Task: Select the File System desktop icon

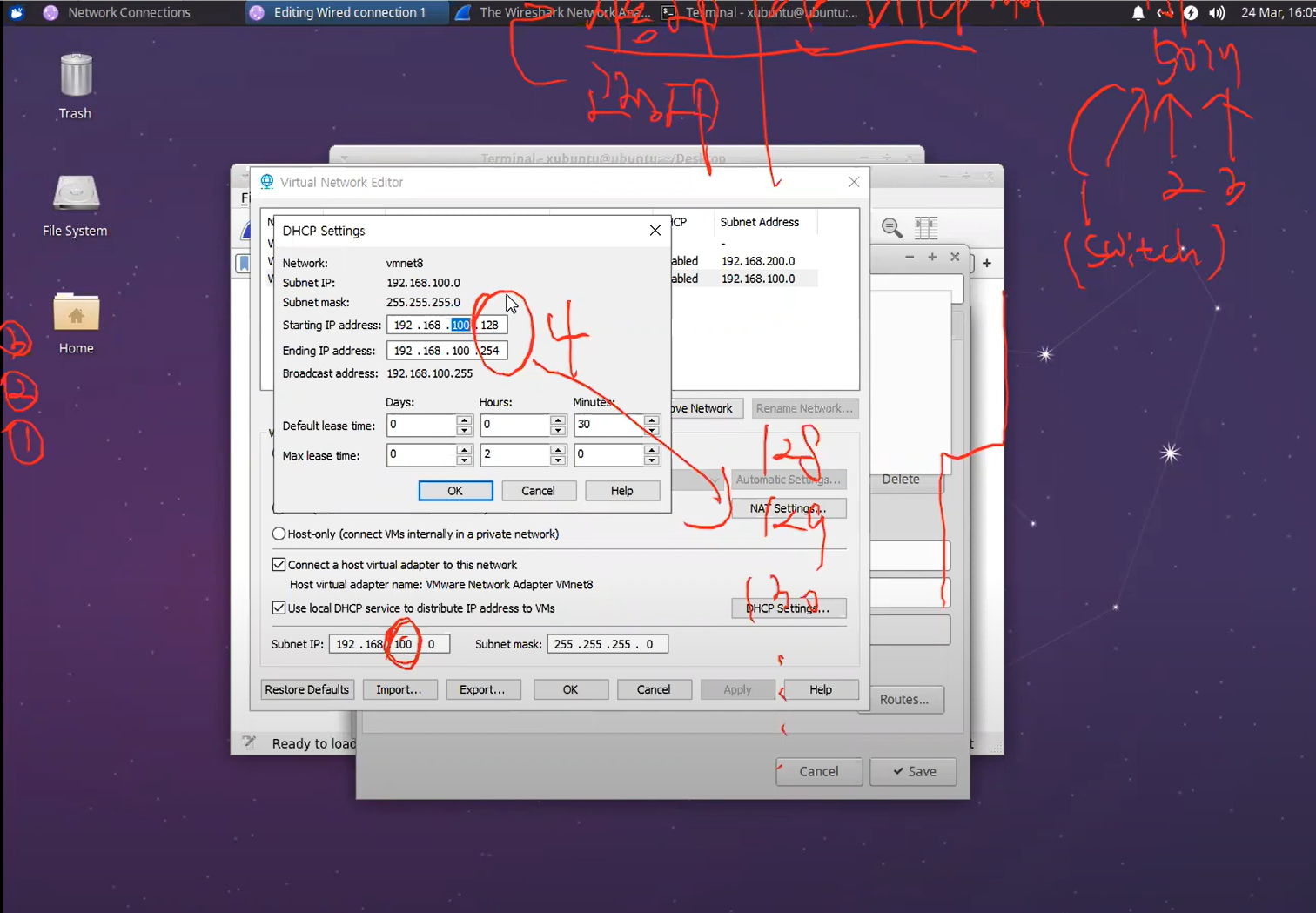Action: pyautogui.click(x=76, y=205)
